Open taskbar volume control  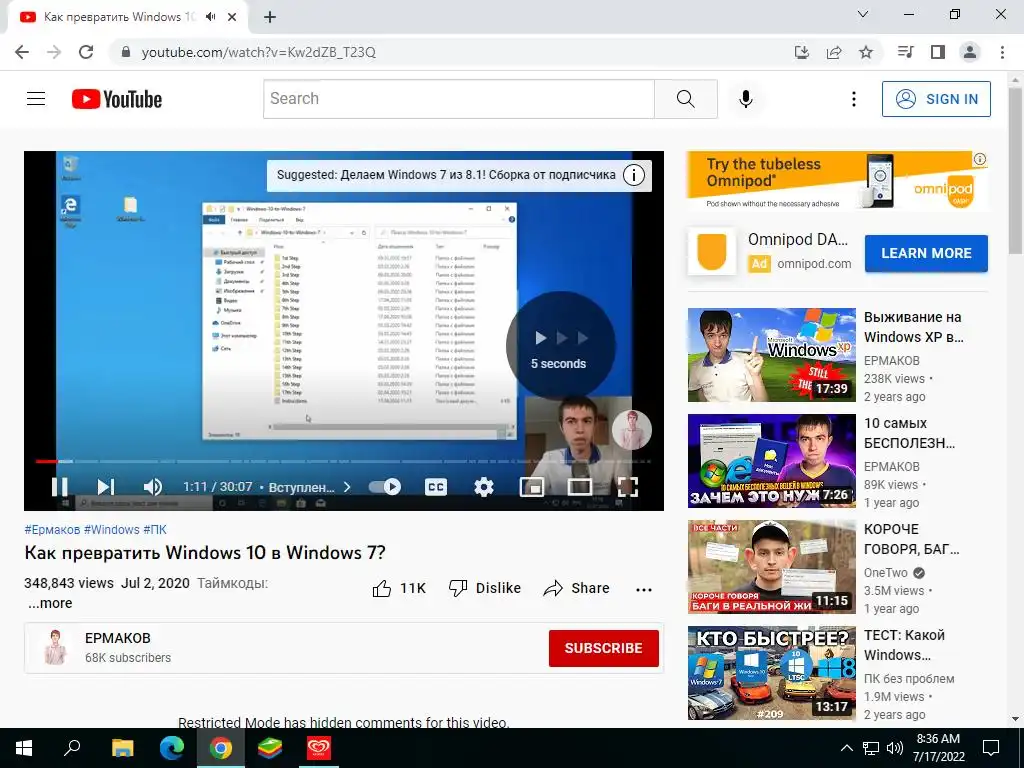(895, 748)
